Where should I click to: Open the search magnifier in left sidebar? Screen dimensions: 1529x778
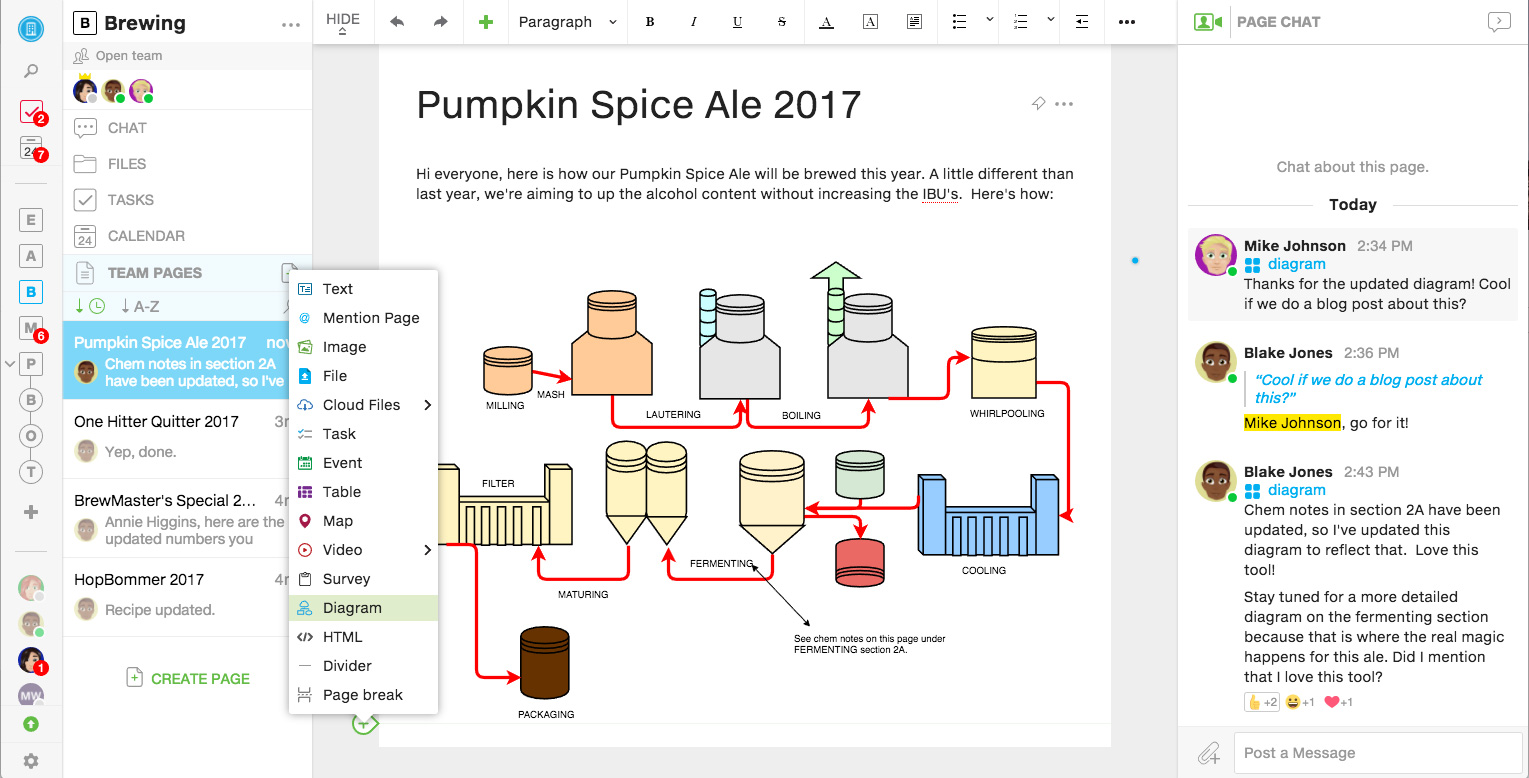pyautogui.click(x=31, y=71)
